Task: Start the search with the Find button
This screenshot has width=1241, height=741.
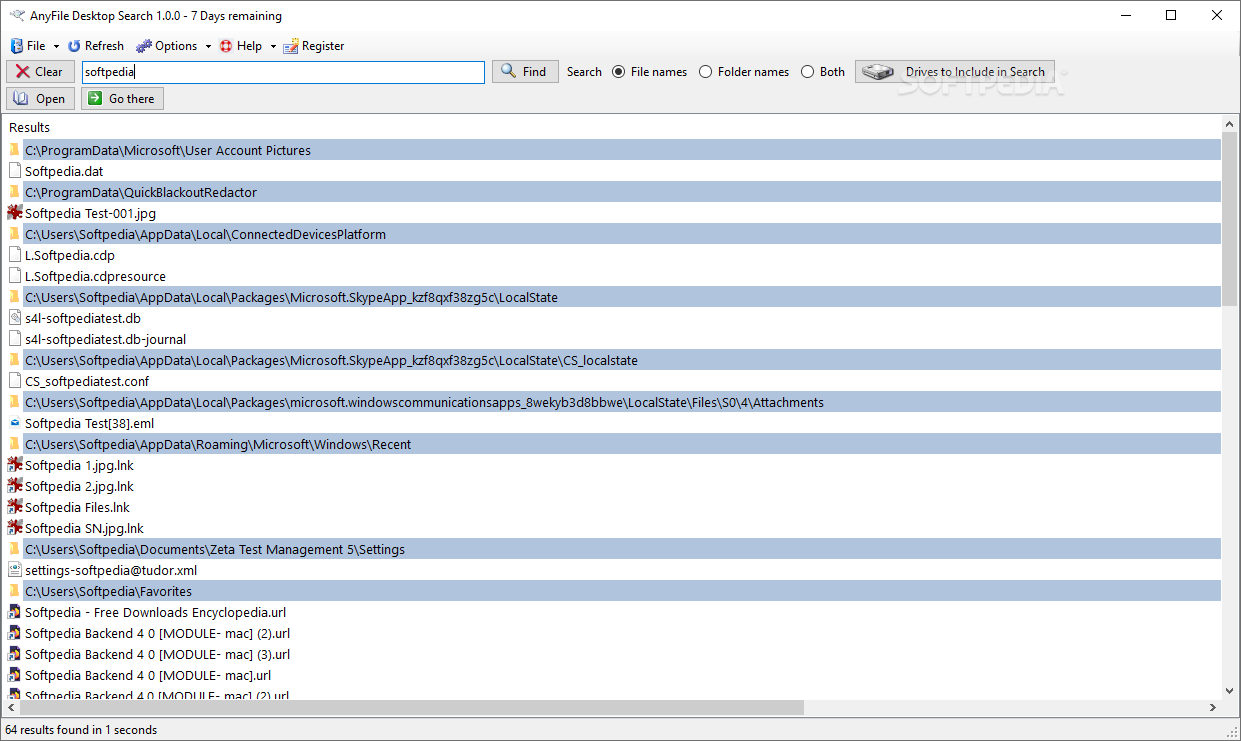Action: tap(525, 72)
